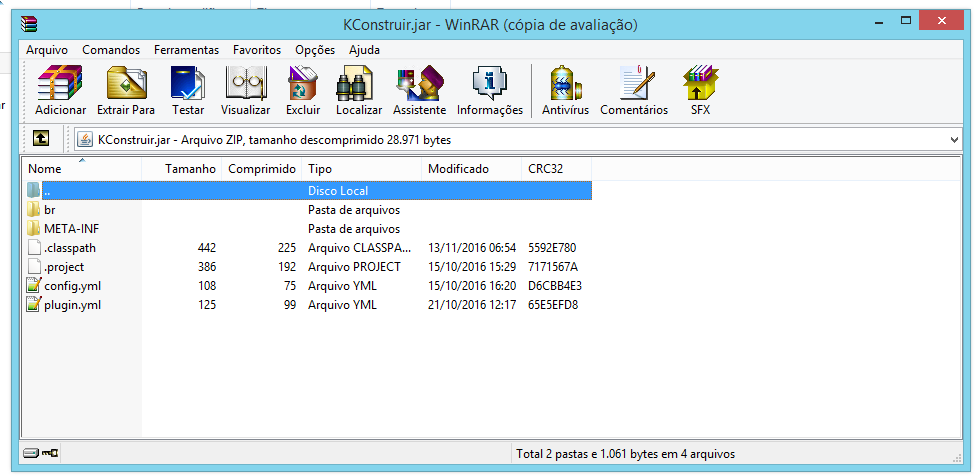Click the Extrair Para toolbar icon

[126, 82]
